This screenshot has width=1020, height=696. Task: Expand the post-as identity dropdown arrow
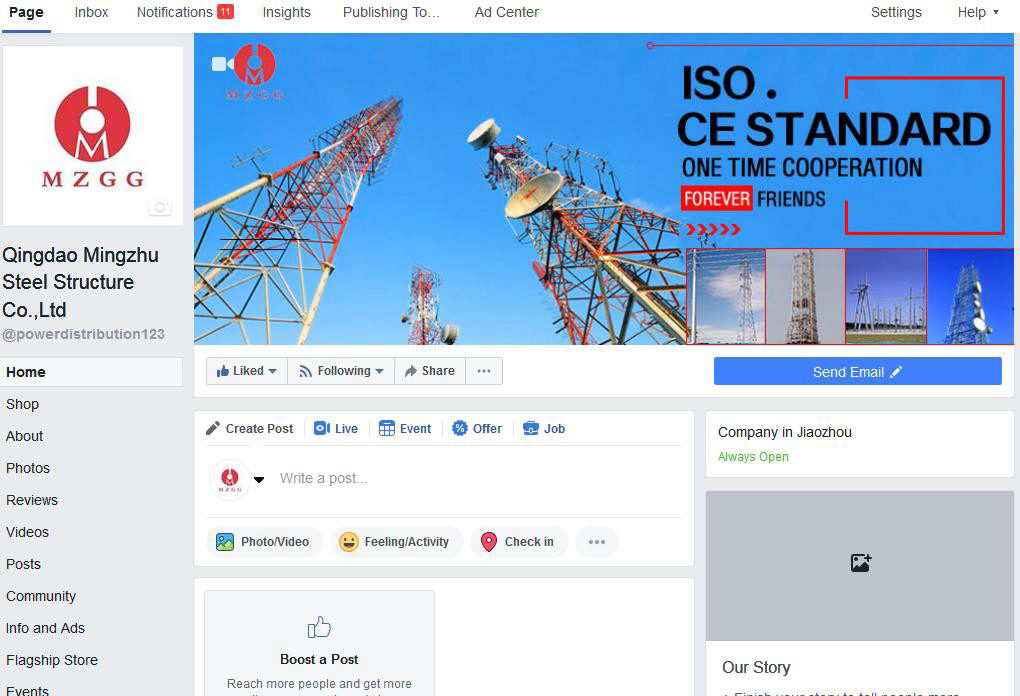pos(259,480)
